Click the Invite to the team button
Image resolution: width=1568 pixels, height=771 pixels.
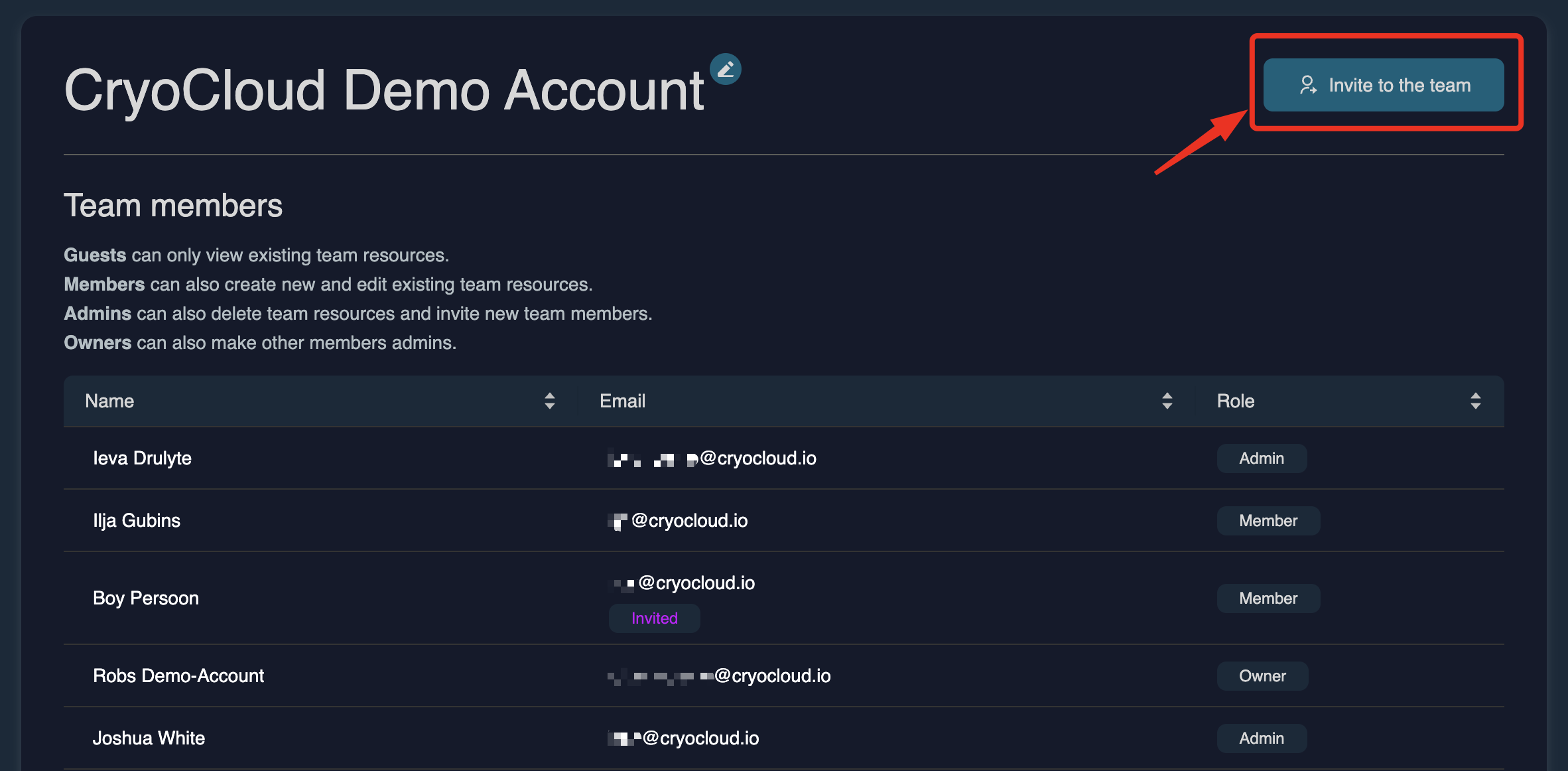point(1383,85)
